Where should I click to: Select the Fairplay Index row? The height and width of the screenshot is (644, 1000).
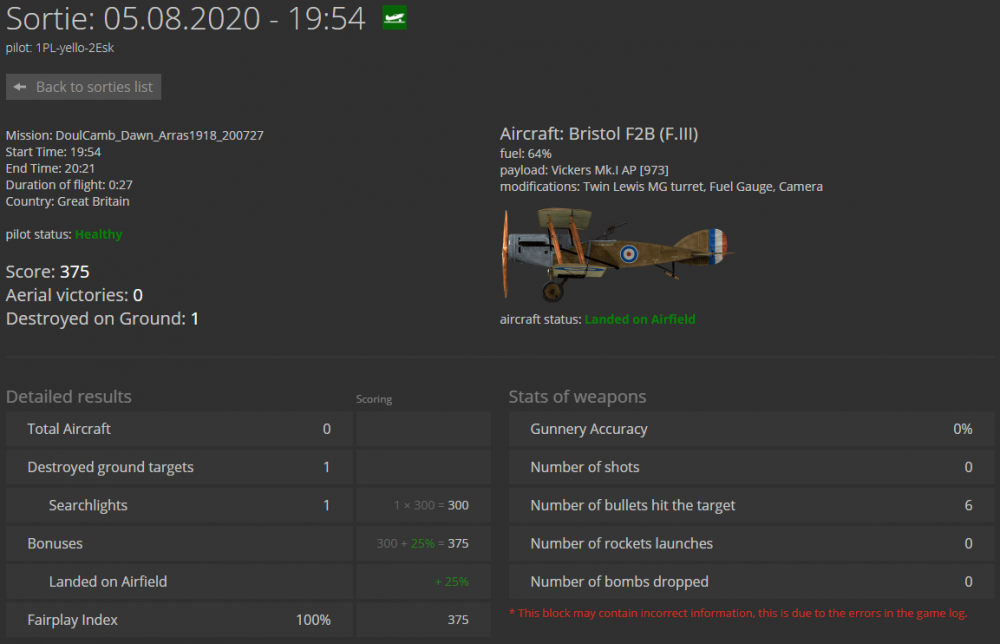point(179,620)
